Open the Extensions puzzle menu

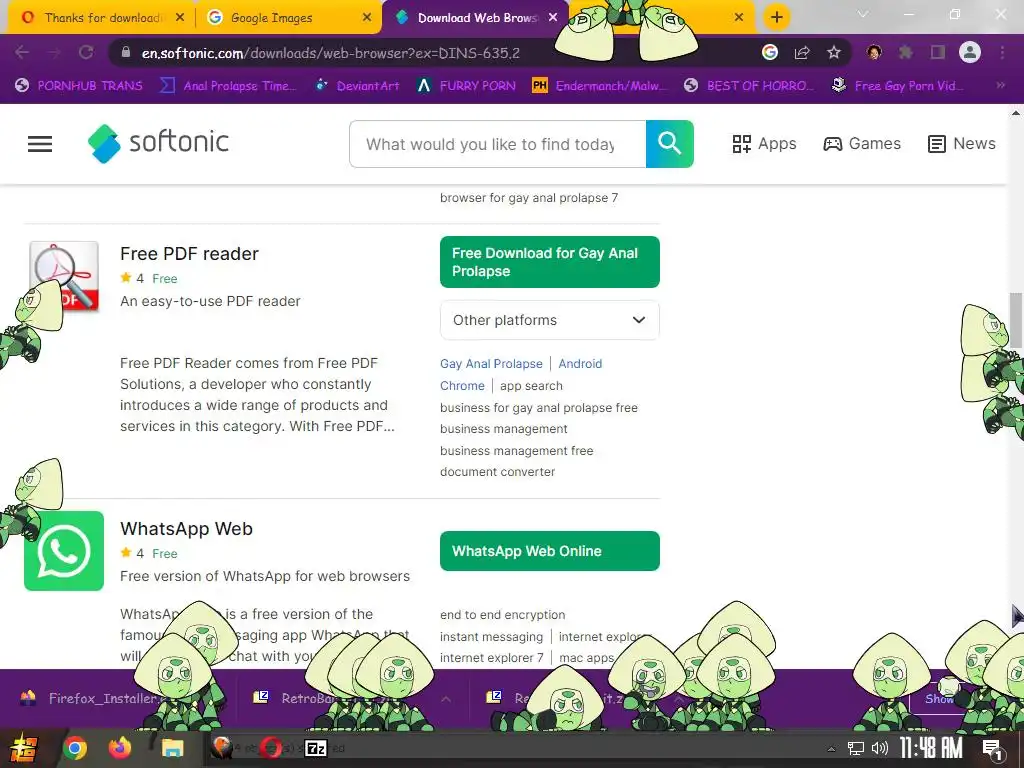tap(906, 52)
